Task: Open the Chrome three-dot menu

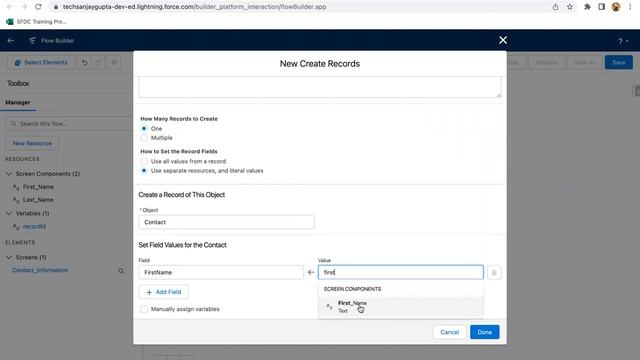Action: pyautogui.click(x=631, y=7)
